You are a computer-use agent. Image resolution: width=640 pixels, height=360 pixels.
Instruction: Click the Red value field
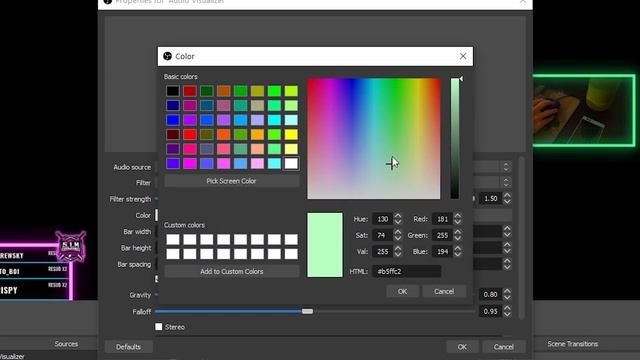pyautogui.click(x=442, y=219)
